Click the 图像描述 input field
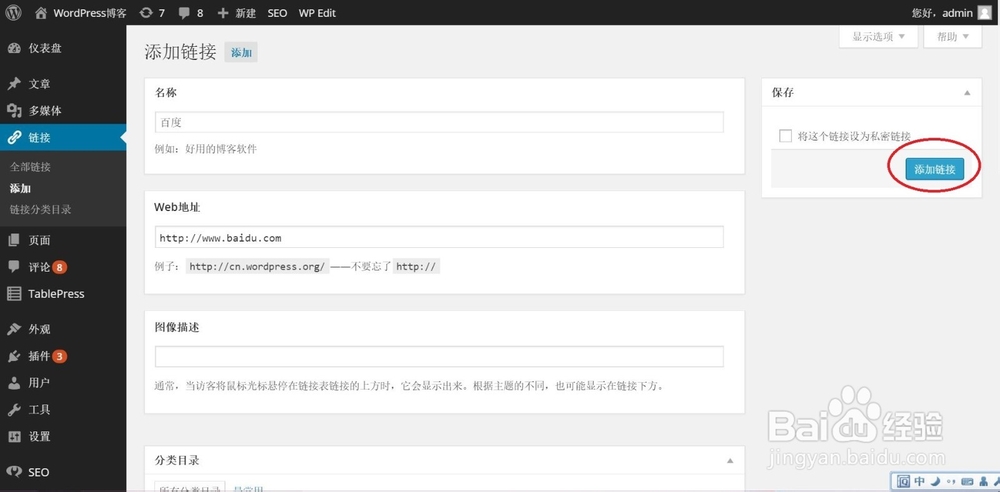This screenshot has width=1000, height=492. tap(439, 357)
